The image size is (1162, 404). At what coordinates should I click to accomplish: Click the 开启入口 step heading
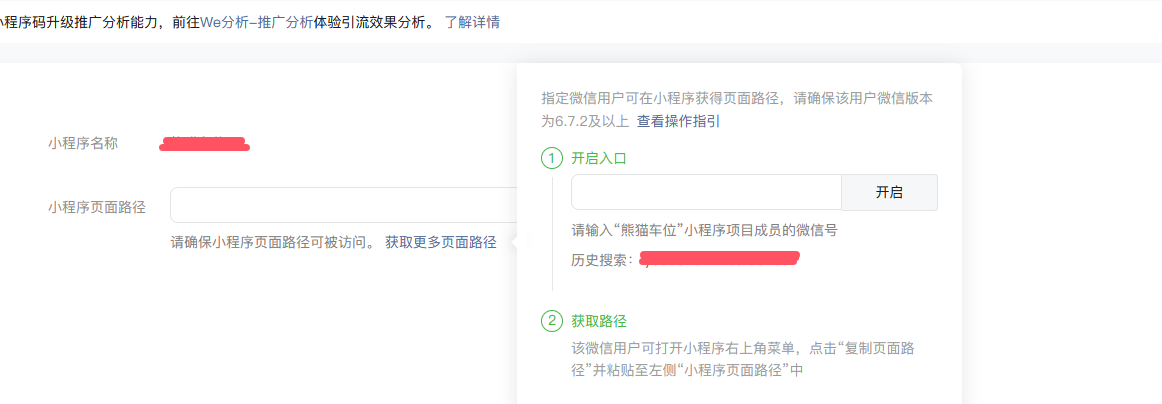pos(599,158)
